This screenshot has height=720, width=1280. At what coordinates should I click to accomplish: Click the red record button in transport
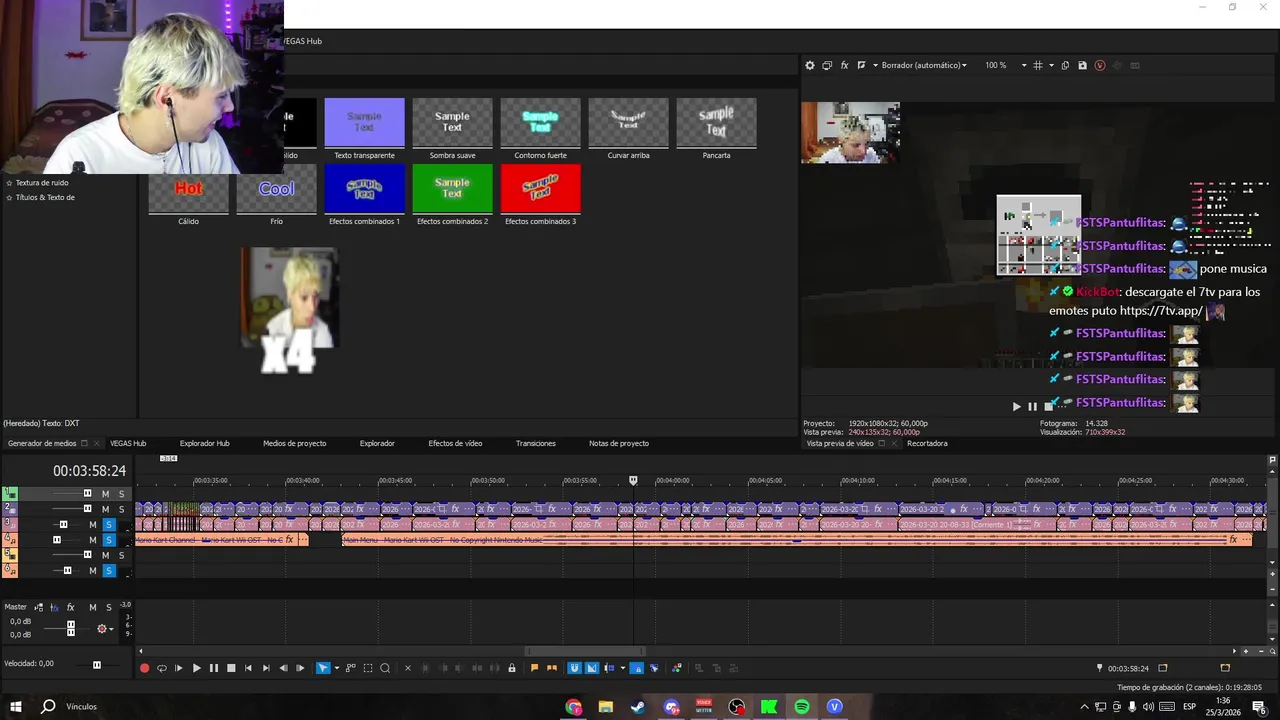pos(144,668)
